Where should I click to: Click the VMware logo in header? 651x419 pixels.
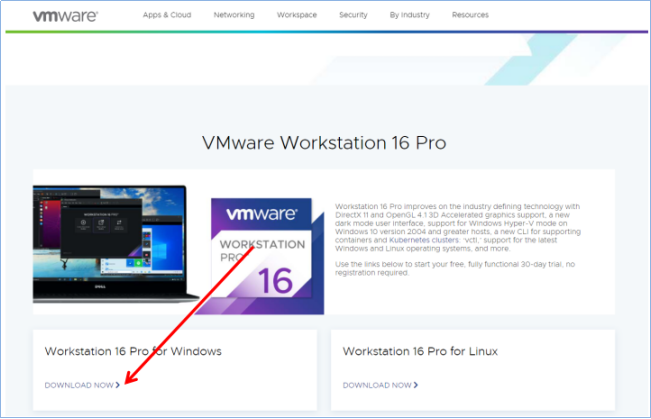65,16
